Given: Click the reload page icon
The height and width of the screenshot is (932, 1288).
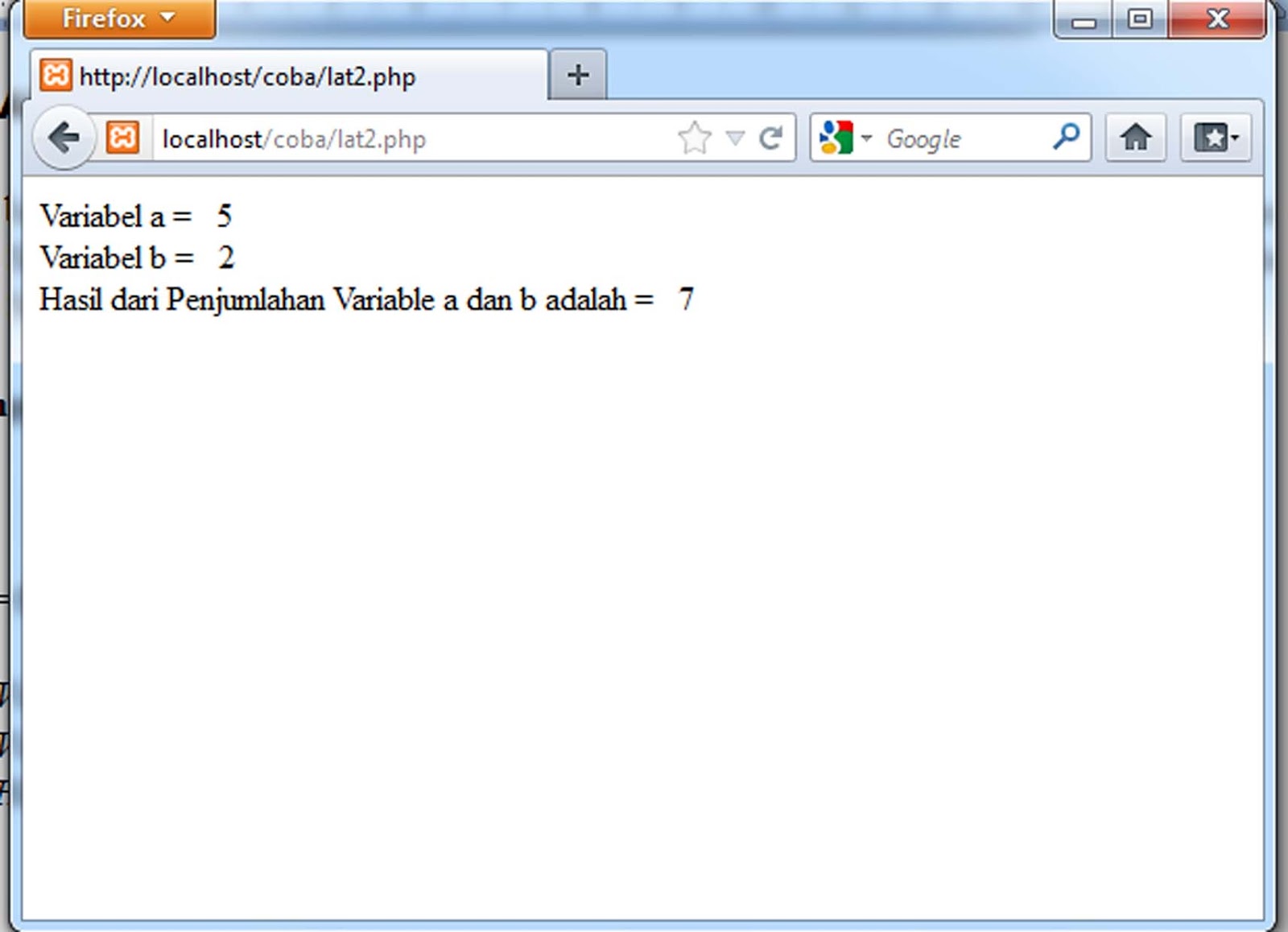Looking at the screenshot, I should pyautogui.click(x=770, y=138).
